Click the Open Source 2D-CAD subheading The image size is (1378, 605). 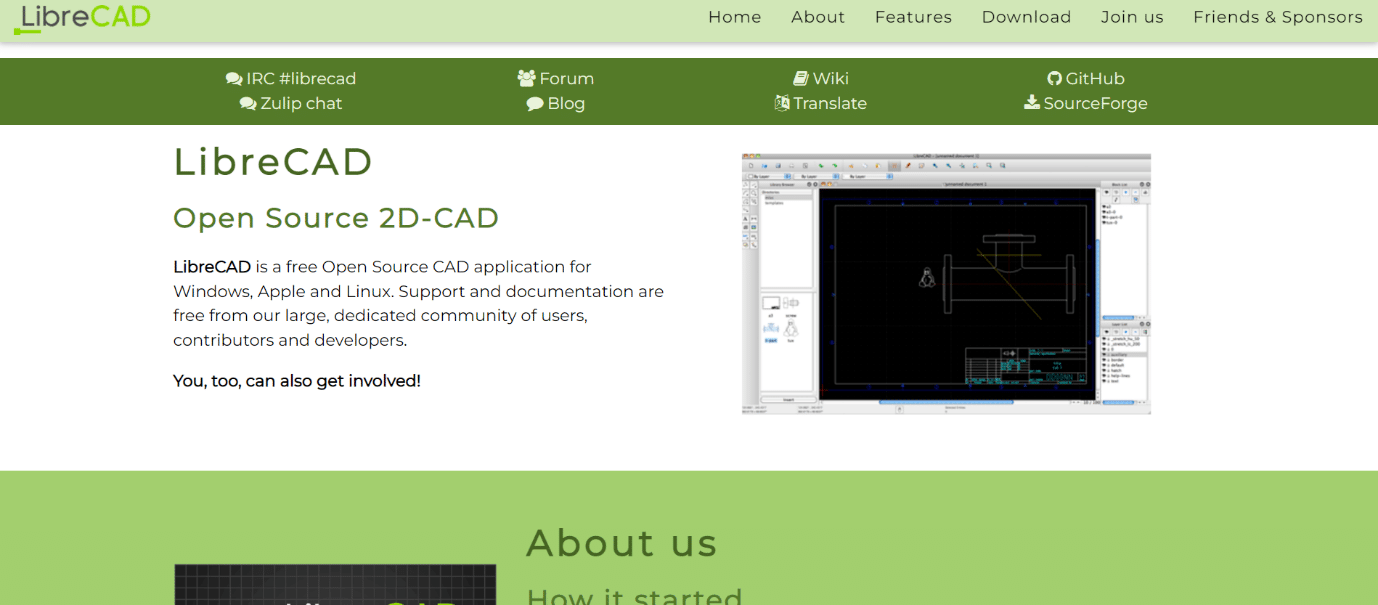click(x=336, y=217)
